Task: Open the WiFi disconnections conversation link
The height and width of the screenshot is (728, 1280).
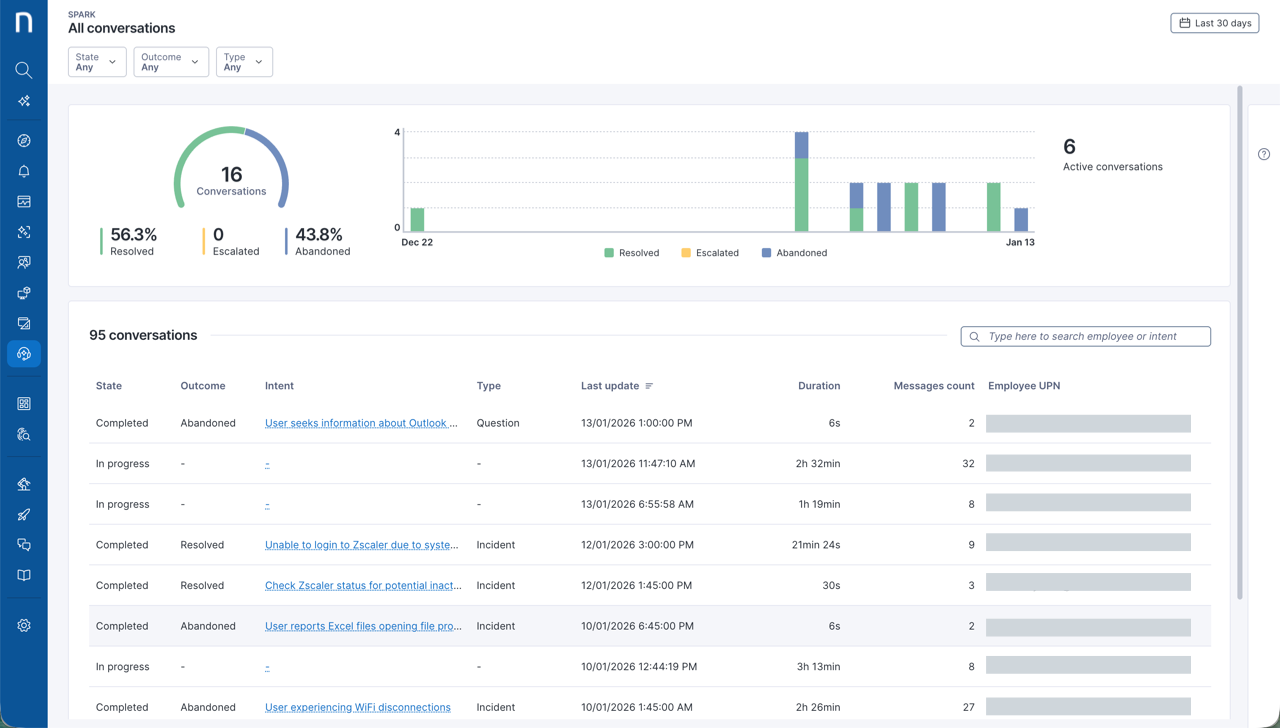Action: coord(357,707)
